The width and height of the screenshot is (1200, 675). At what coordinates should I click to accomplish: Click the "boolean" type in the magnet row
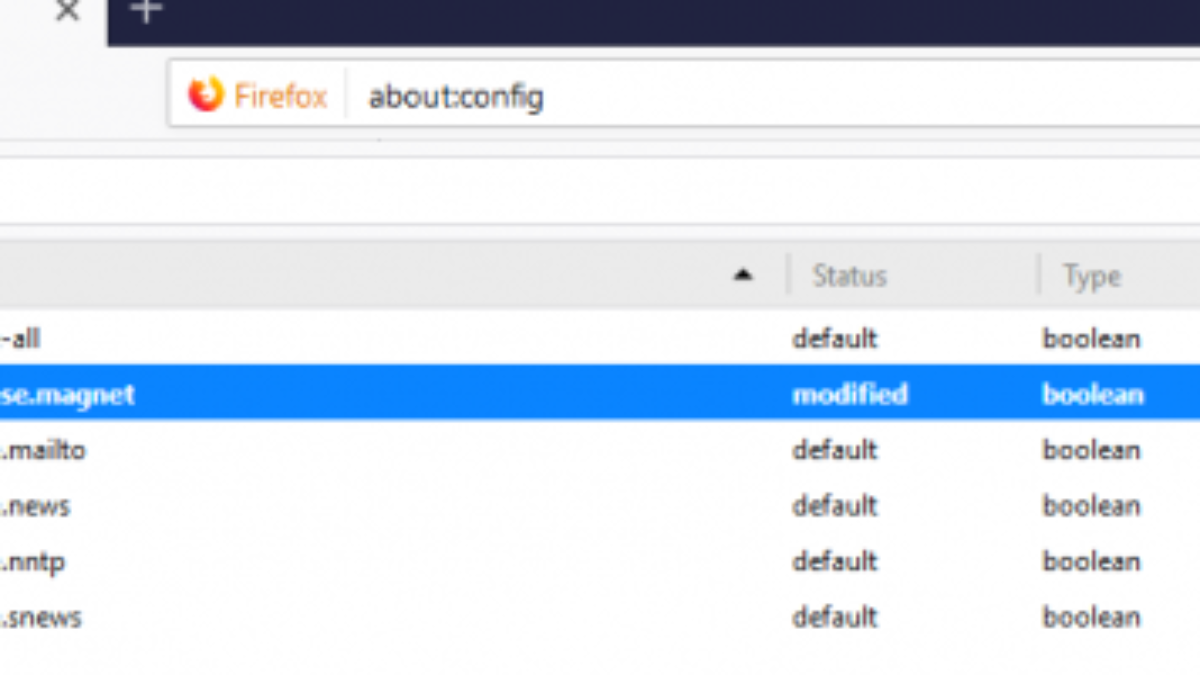coord(1092,394)
